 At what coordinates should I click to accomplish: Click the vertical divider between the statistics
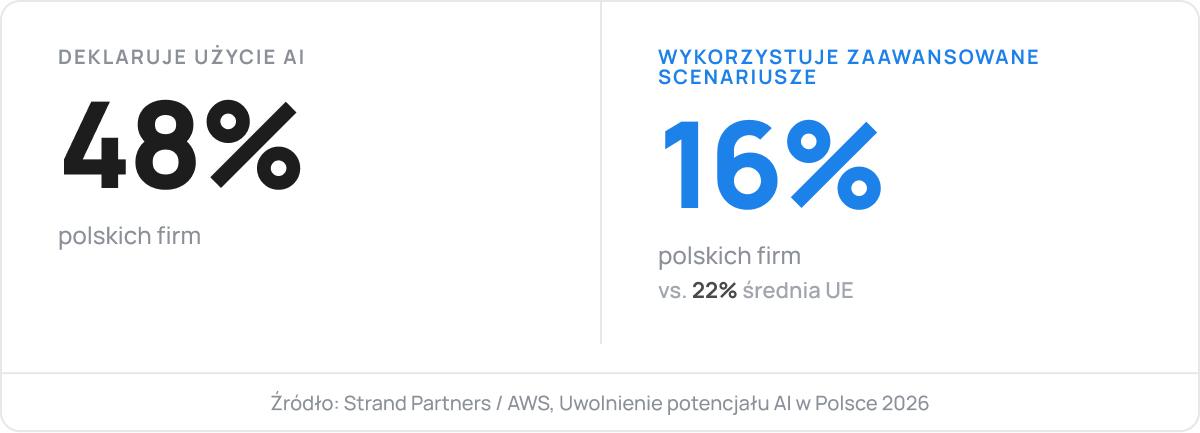click(x=600, y=172)
